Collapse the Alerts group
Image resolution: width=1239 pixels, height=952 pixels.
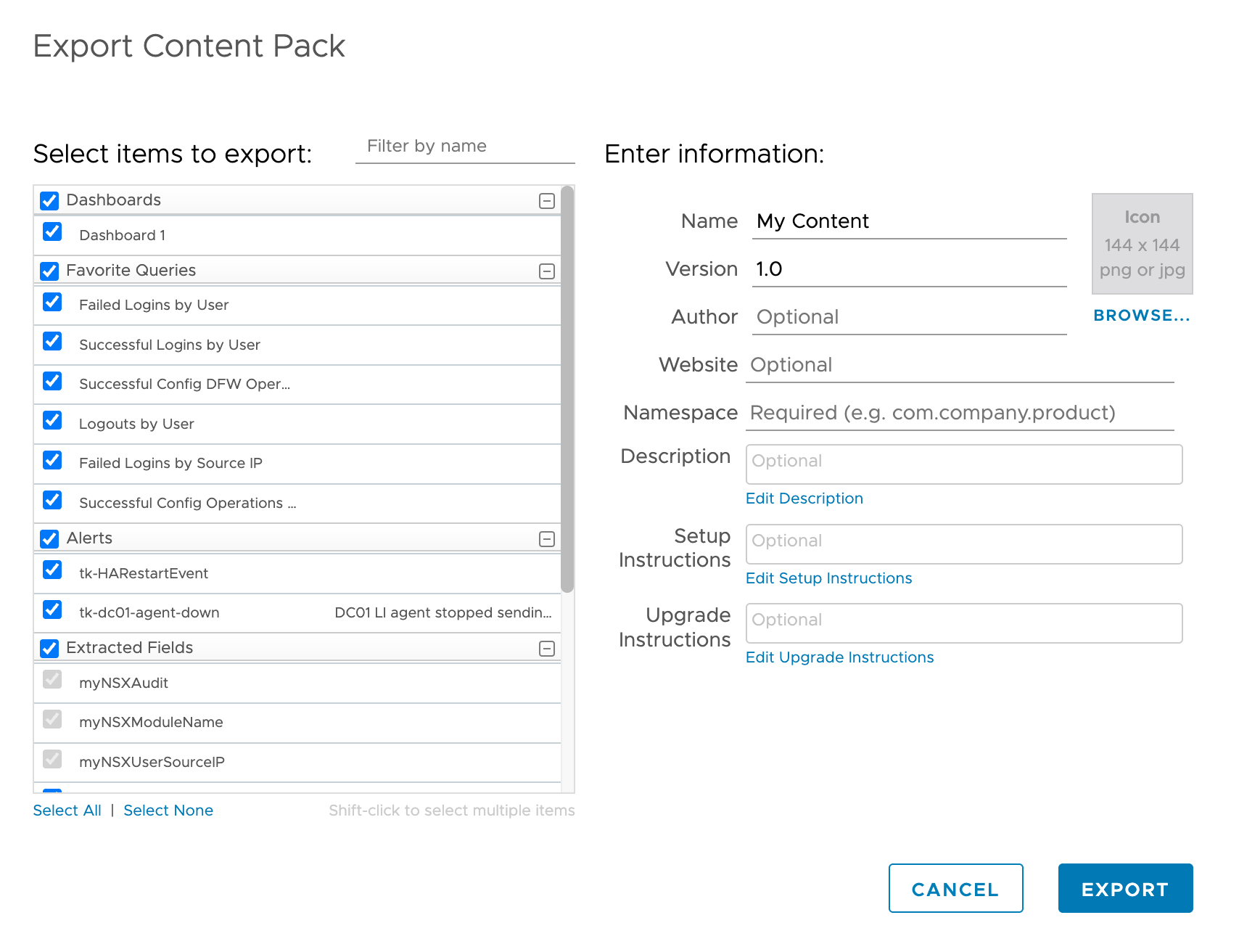pos(547,539)
